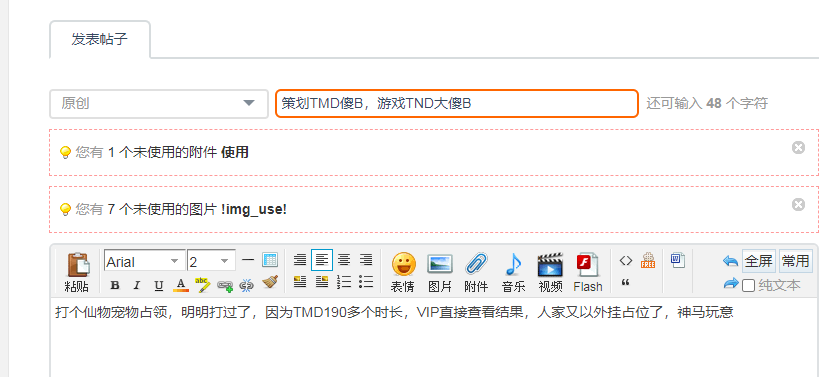Image resolution: width=826 pixels, height=377 pixels.
Task: Click the 还可输入 48 个字符 counter text
Action: click(707, 103)
